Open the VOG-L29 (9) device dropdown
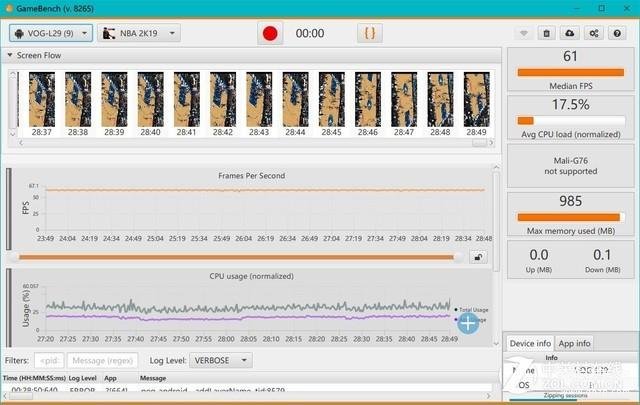Viewport: 640px width, 405px height. (51, 33)
